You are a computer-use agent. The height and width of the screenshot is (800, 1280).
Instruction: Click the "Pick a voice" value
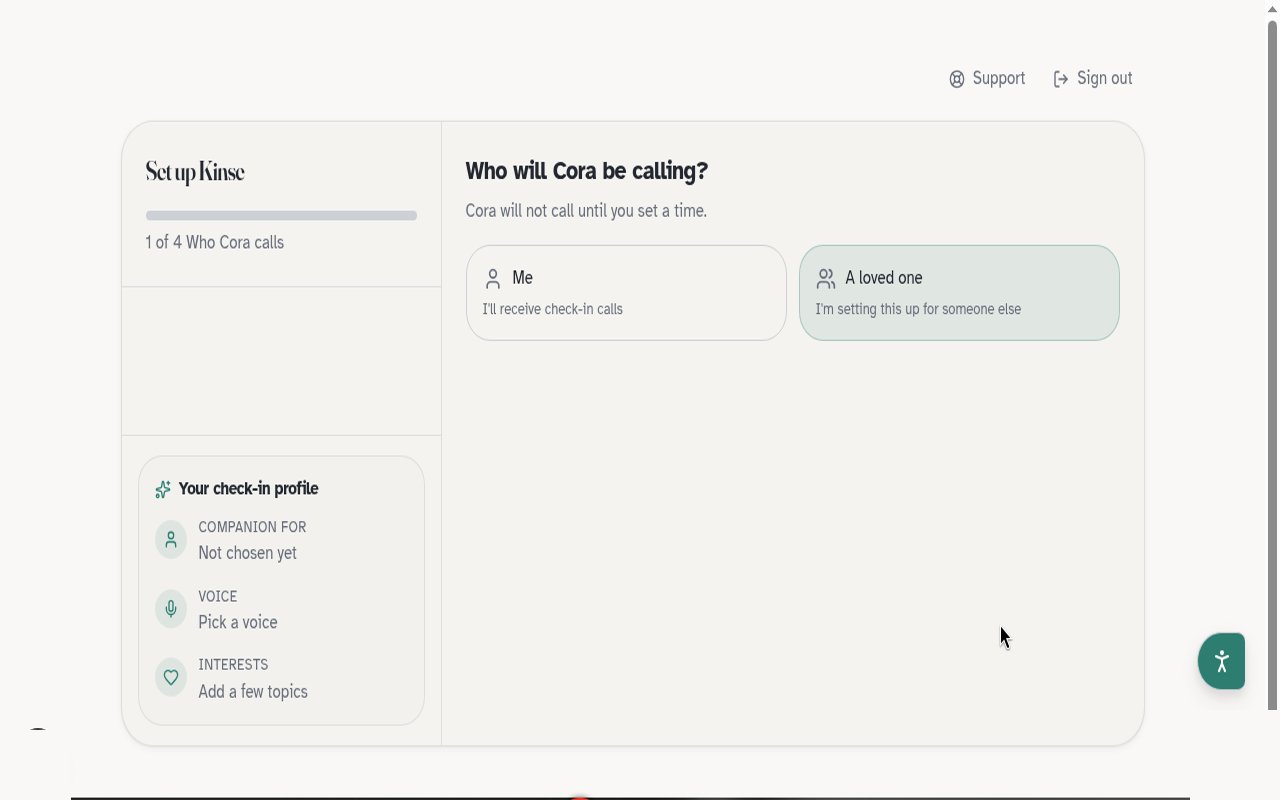(238, 622)
